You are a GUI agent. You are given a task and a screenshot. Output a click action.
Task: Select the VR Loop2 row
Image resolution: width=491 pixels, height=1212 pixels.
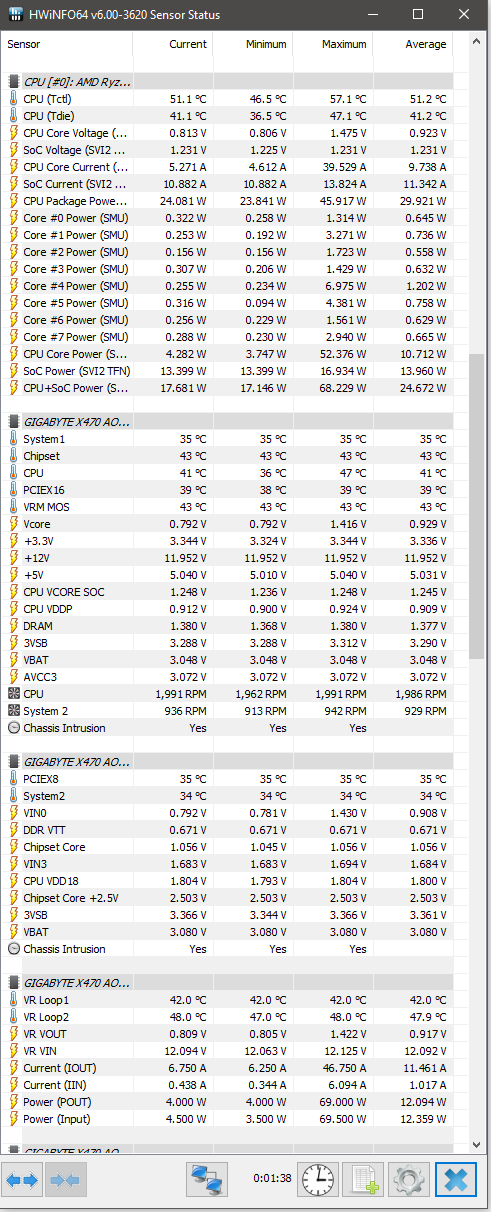click(227, 1017)
